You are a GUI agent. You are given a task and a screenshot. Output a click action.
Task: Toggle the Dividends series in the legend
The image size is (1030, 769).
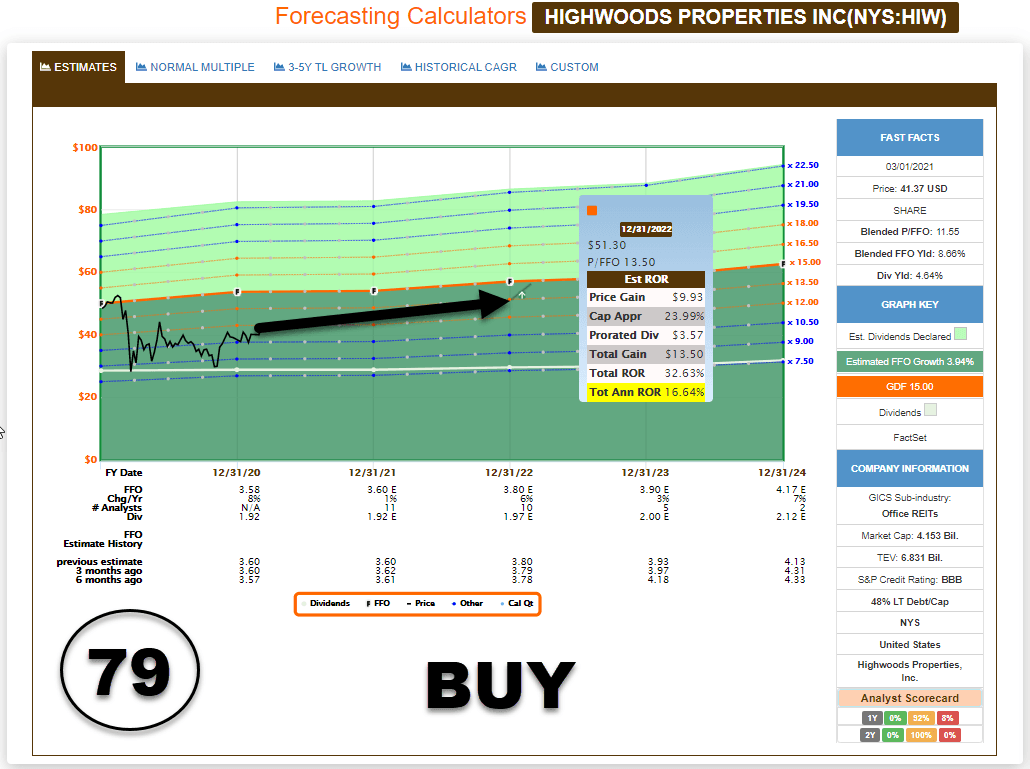pyautogui.click(x=326, y=603)
